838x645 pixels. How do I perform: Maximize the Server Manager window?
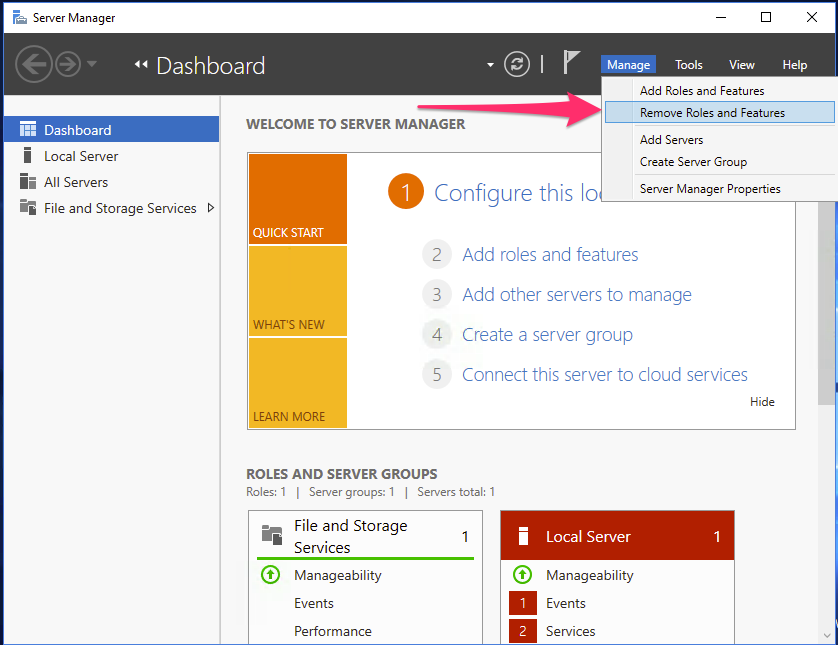click(766, 17)
